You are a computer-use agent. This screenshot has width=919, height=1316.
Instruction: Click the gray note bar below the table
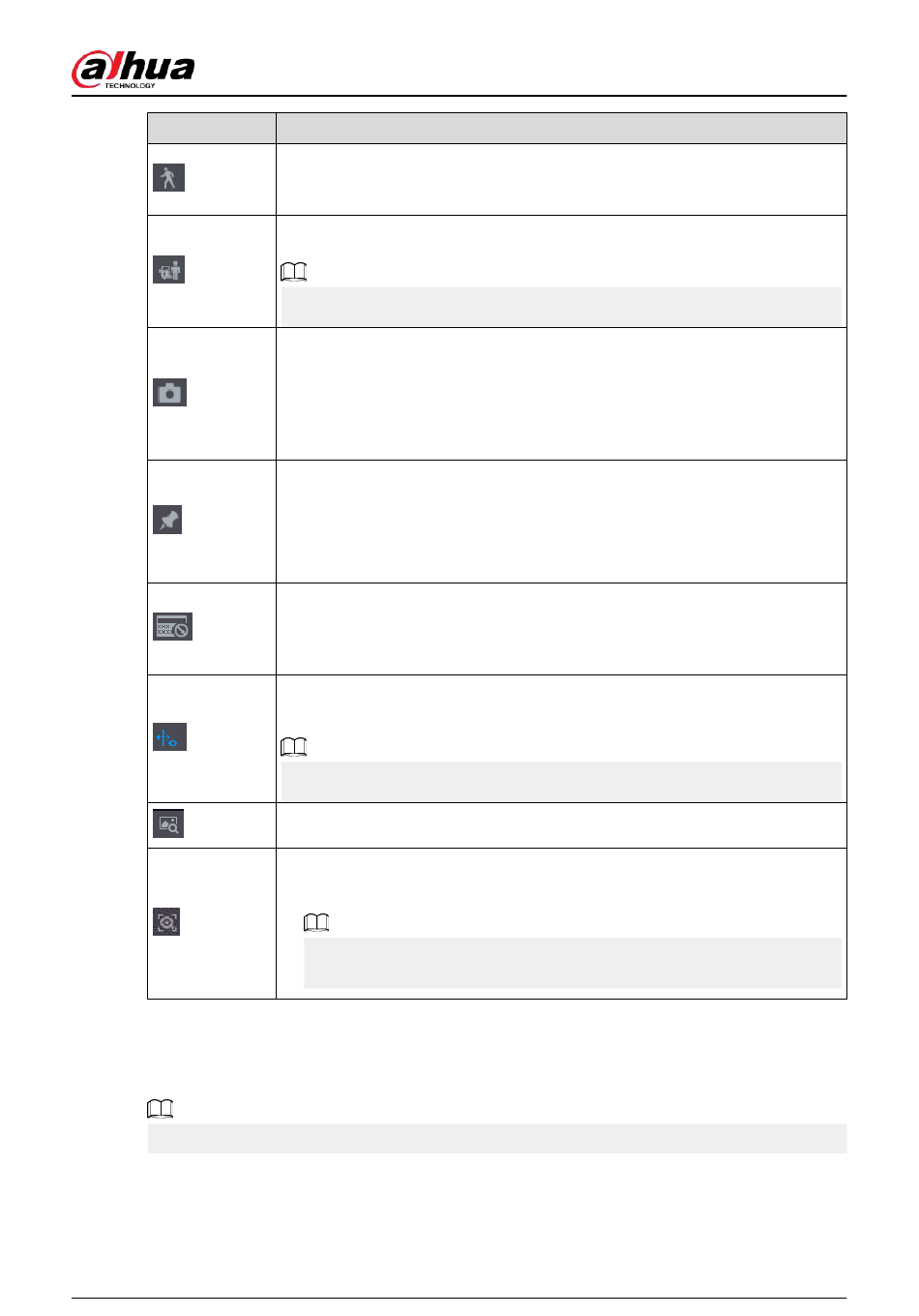497,1138
